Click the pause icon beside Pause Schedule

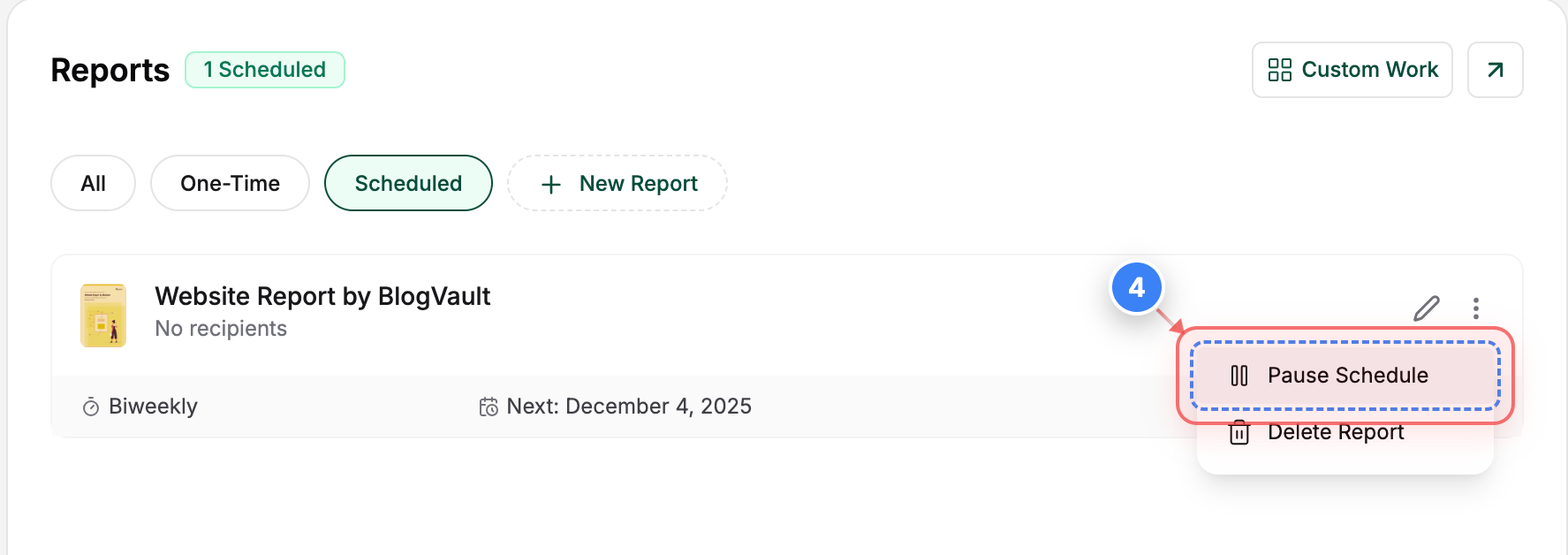coord(1238,375)
